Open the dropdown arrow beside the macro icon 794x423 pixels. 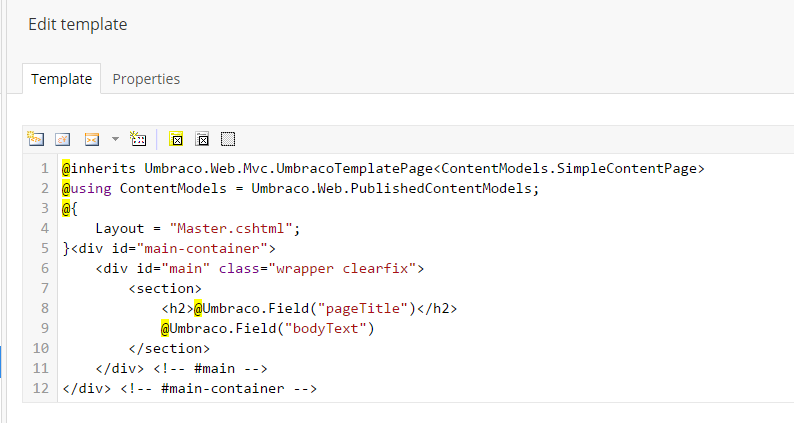click(115, 139)
